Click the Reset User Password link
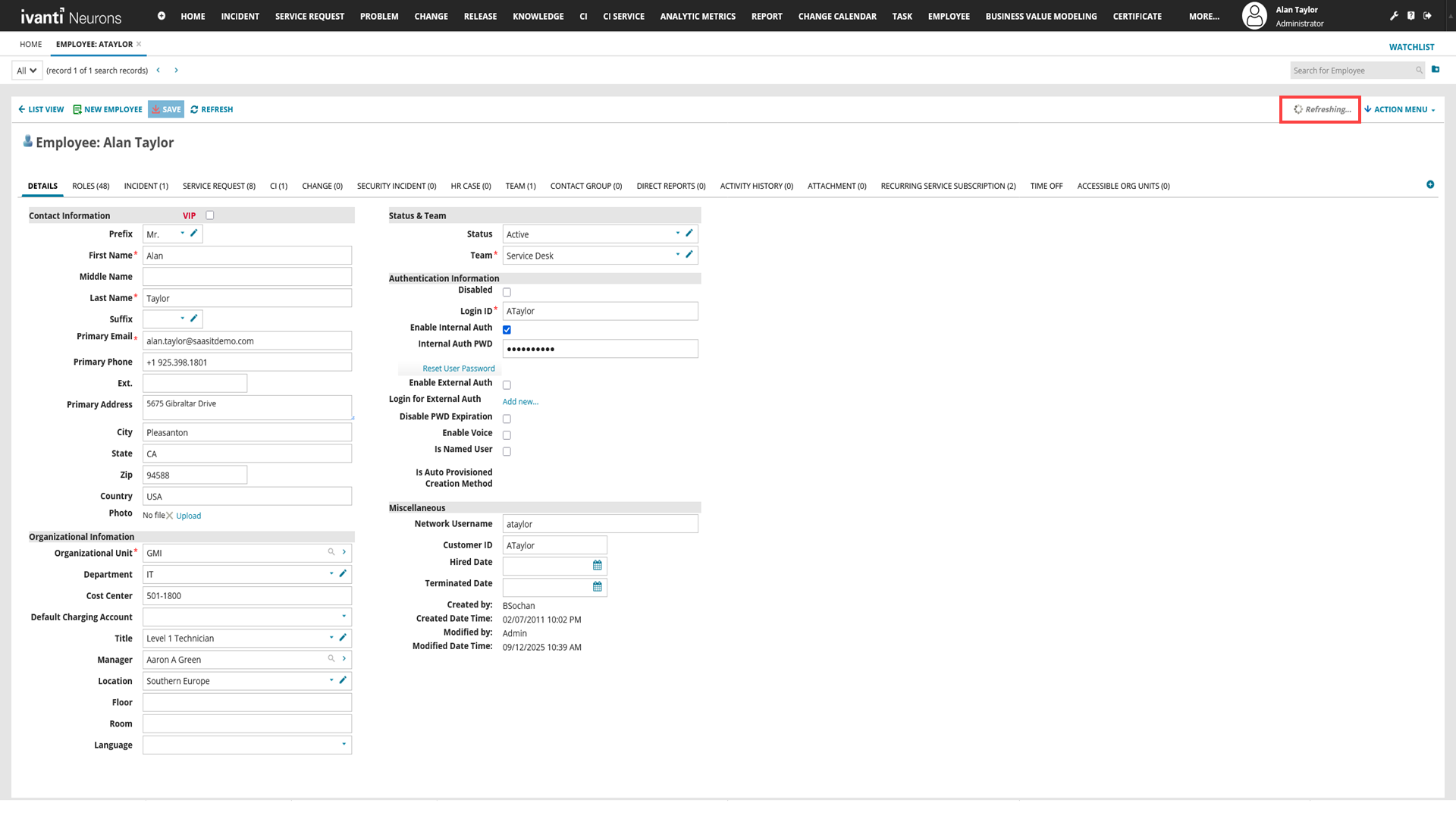 tap(458, 369)
